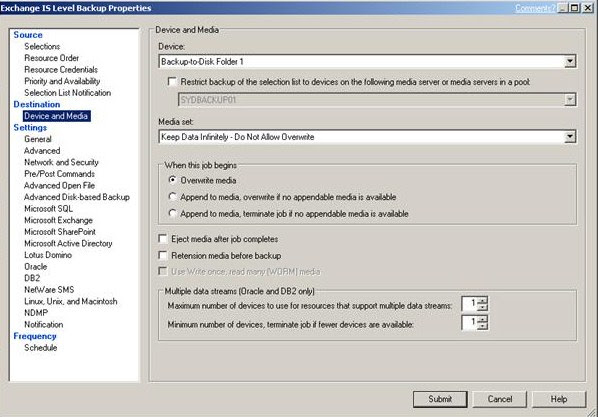
Task: Open Resource Credentials page
Action: [61, 69]
